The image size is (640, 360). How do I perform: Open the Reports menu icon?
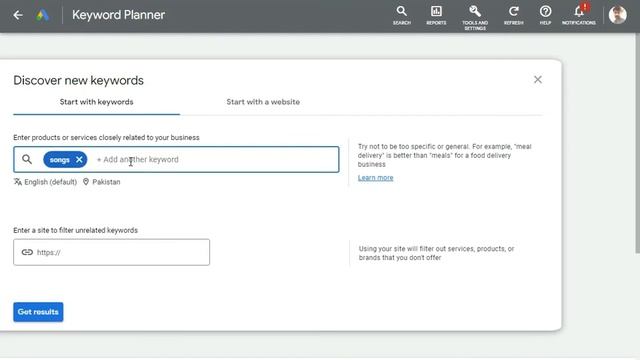[x=436, y=16]
